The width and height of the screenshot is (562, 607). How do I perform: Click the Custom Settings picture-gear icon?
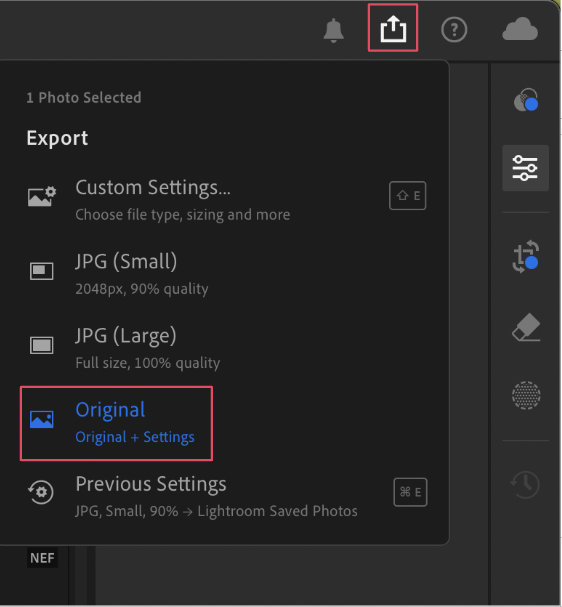pyautogui.click(x=42, y=196)
